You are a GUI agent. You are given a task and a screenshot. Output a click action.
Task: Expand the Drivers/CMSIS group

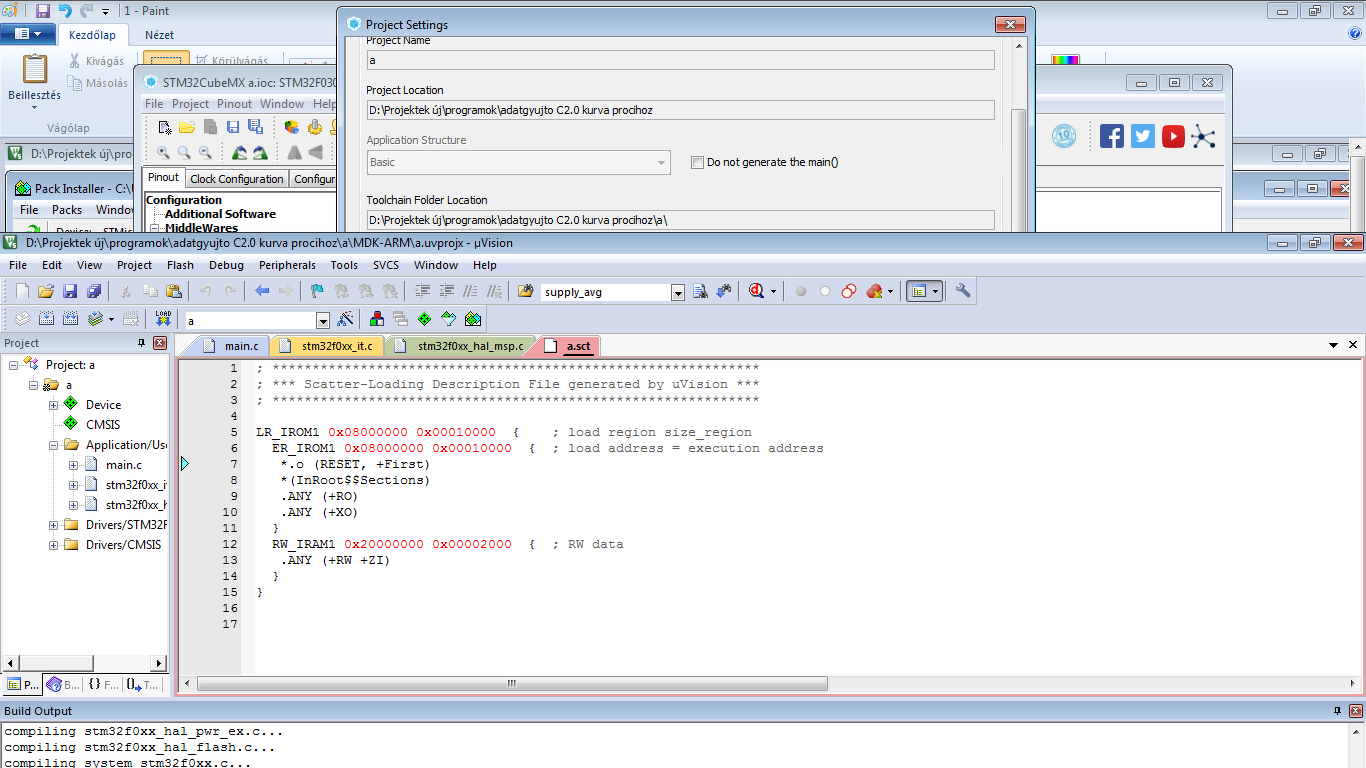(54, 545)
